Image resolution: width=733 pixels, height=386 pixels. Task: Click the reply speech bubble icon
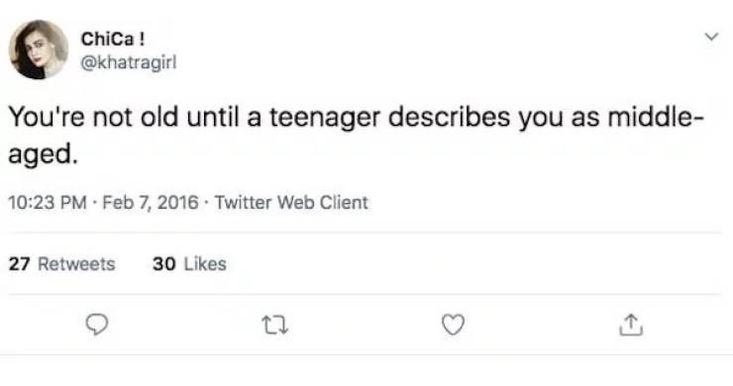coord(97,324)
